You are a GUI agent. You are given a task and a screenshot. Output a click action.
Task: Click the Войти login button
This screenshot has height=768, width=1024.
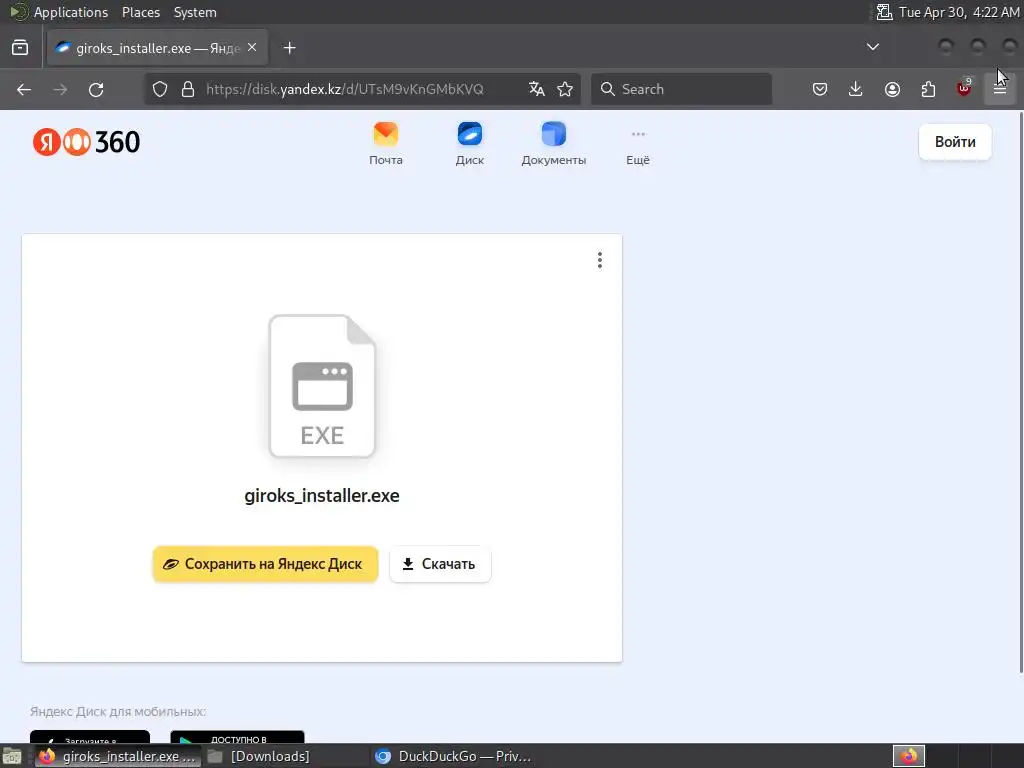955,142
